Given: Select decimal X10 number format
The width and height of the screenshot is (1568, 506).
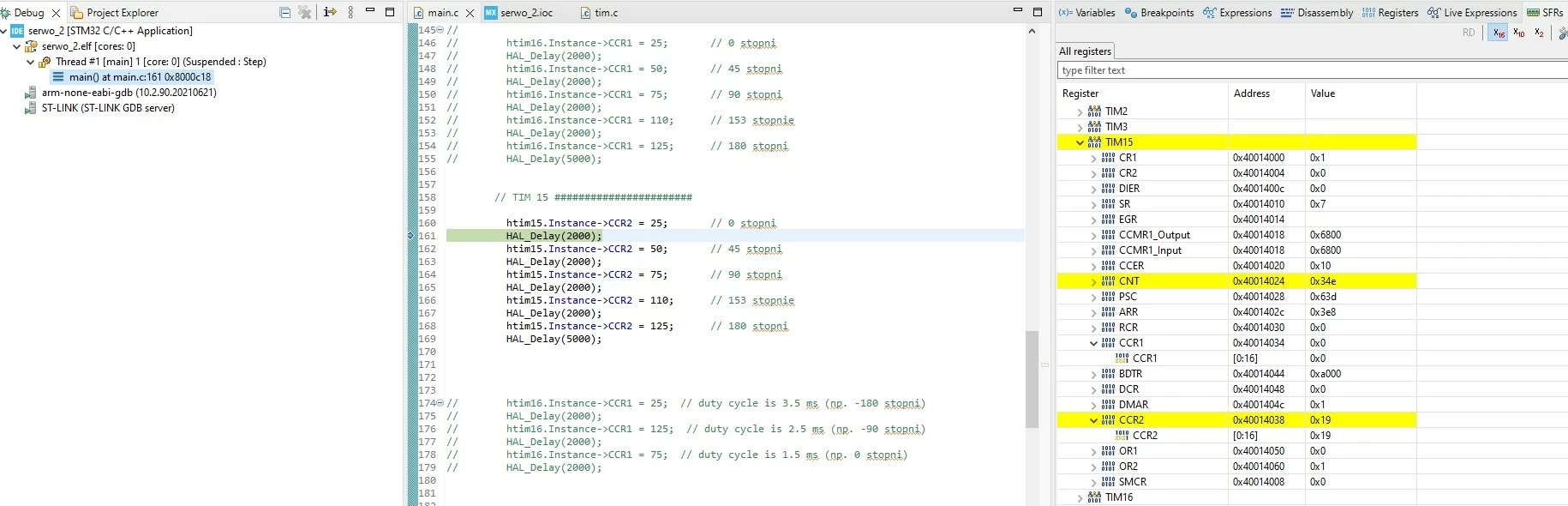Looking at the screenshot, I should point(1518,33).
